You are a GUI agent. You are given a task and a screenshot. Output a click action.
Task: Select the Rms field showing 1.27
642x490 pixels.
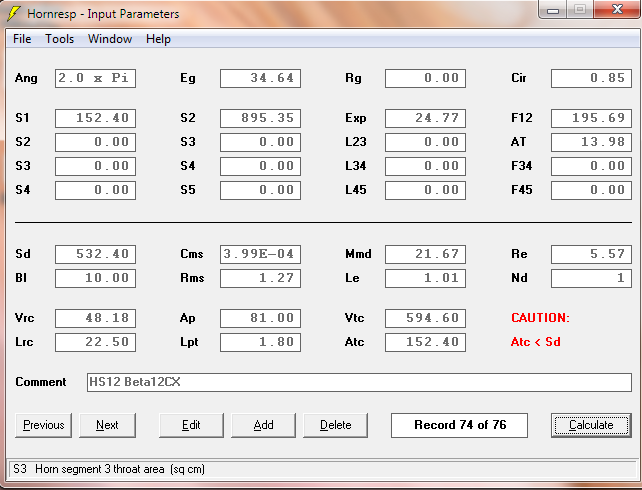point(260,278)
